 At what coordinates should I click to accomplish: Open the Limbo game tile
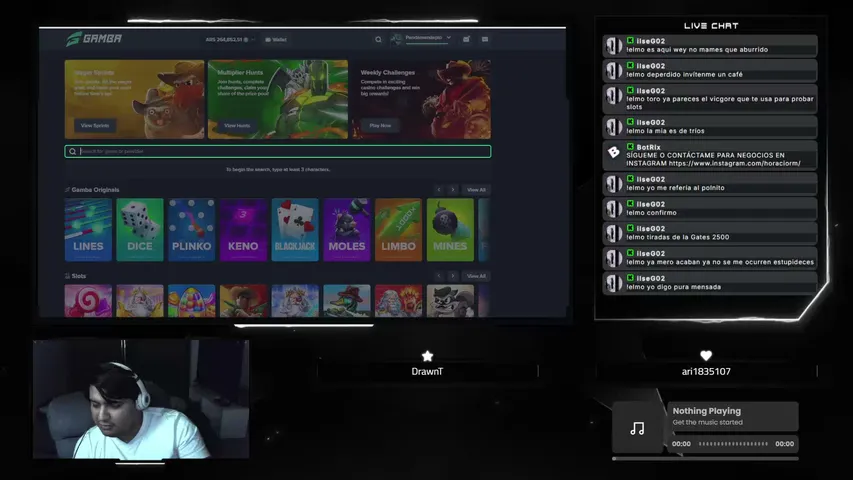(x=398, y=230)
